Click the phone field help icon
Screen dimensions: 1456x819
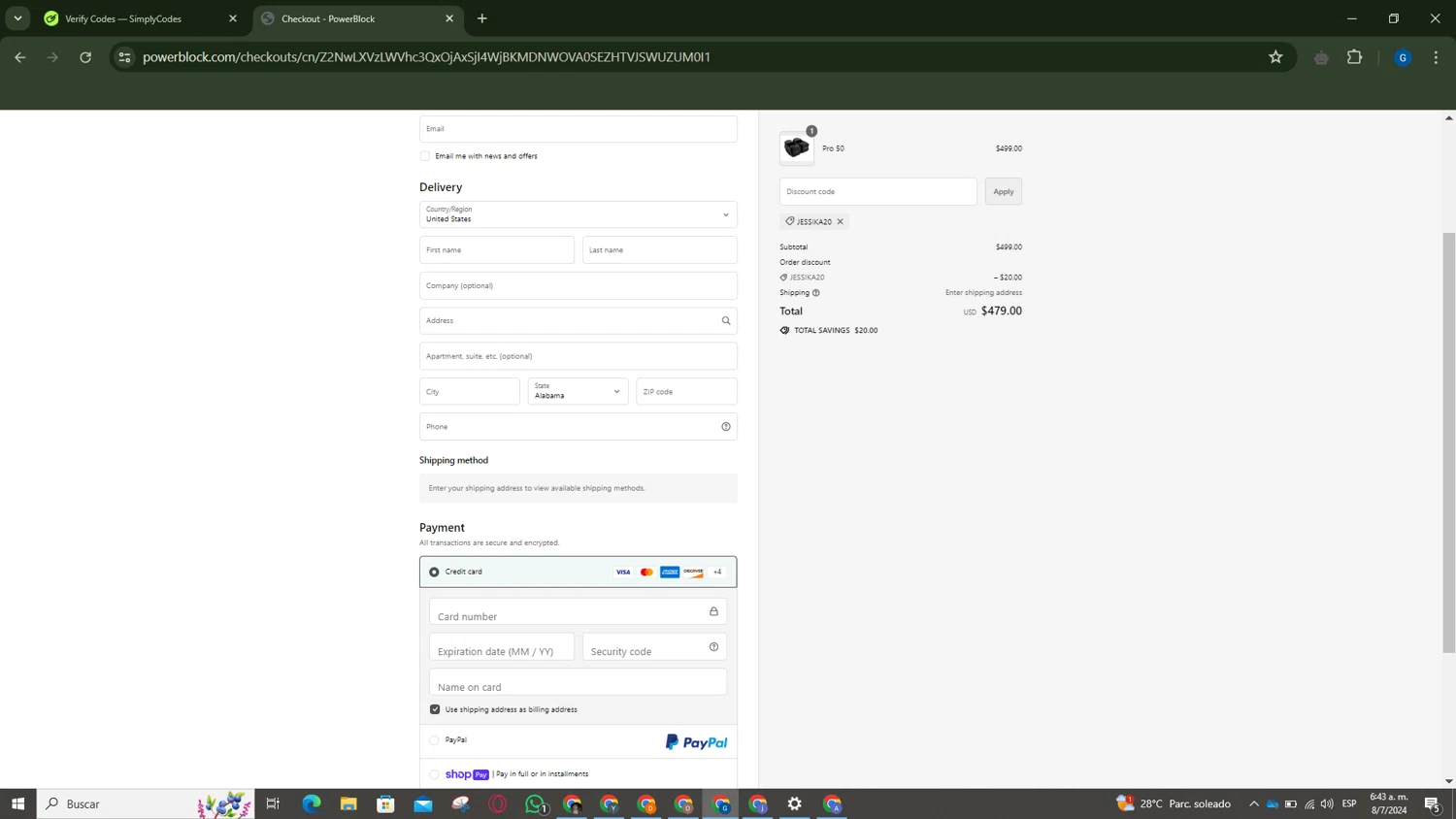[x=725, y=427]
